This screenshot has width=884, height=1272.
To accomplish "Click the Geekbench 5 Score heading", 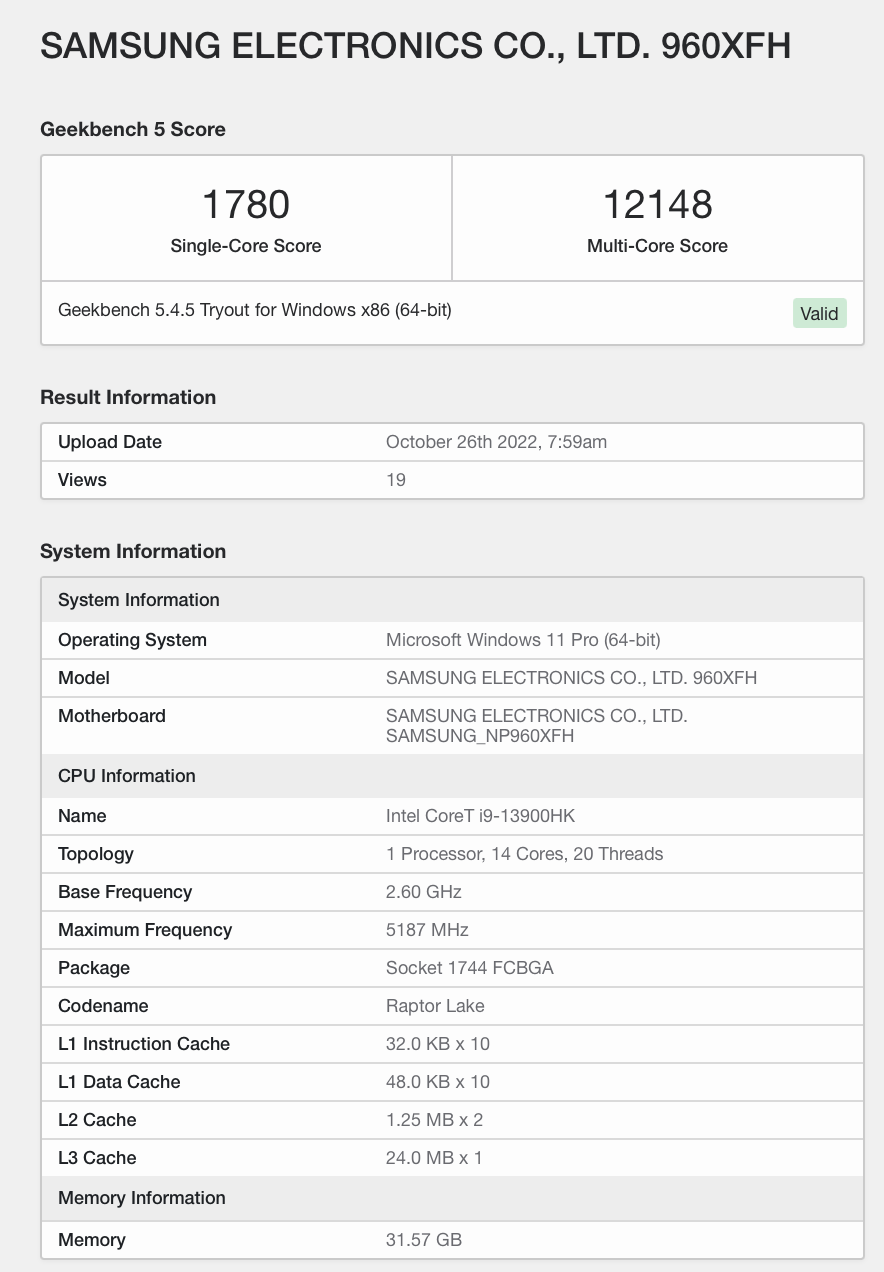I will [x=133, y=129].
